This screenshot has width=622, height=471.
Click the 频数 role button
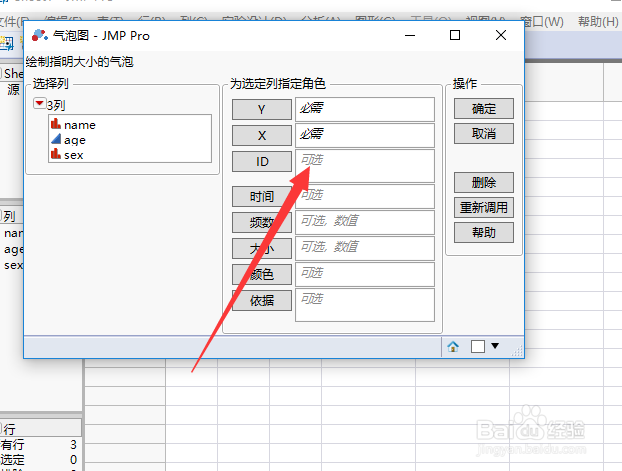pyautogui.click(x=261, y=222)
